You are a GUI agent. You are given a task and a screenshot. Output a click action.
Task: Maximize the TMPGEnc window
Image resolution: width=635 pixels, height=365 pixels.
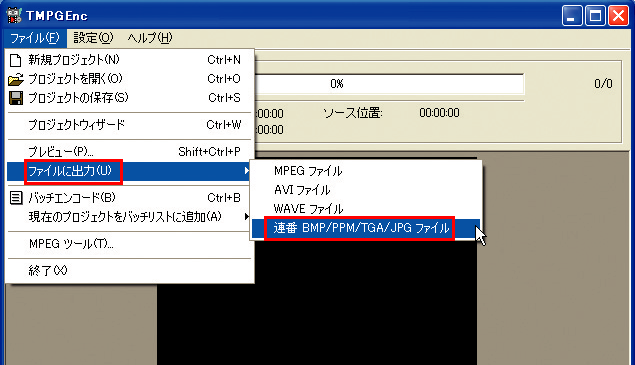point(595,16)
